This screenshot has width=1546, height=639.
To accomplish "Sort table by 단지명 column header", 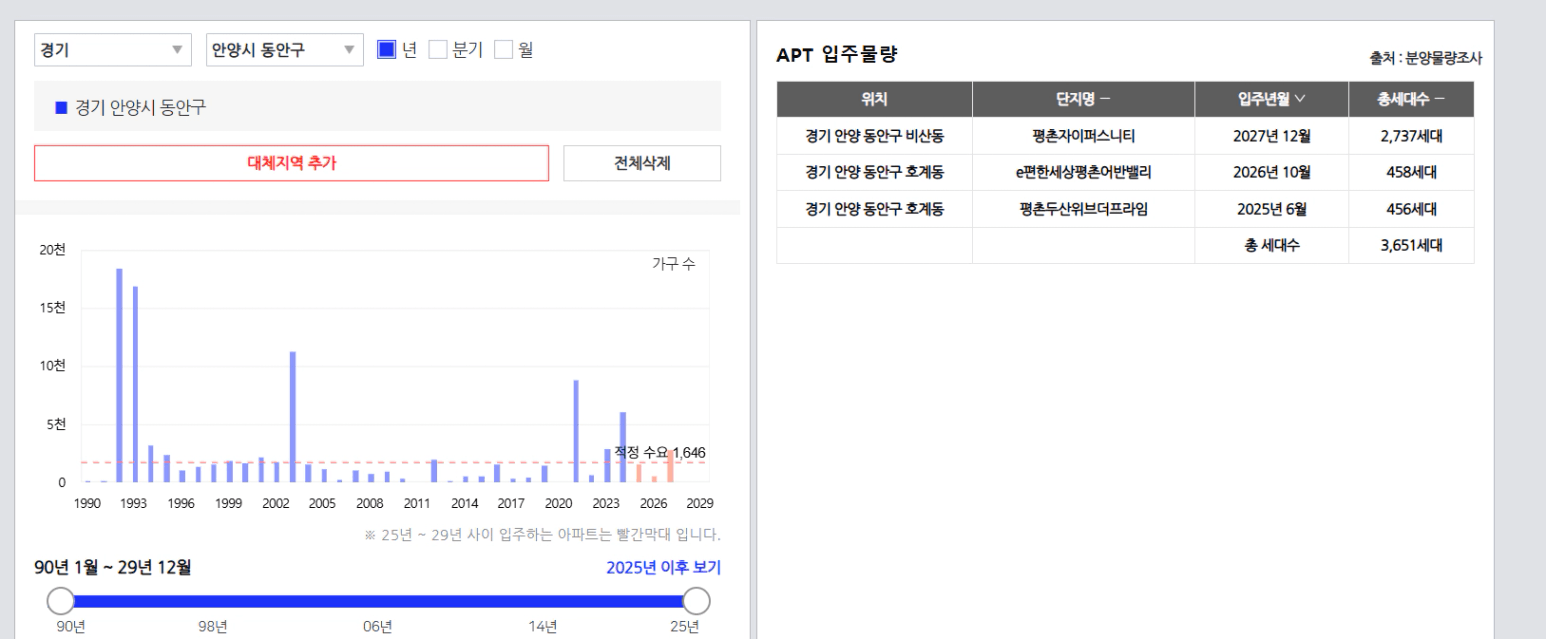I will coord(1083,100).
